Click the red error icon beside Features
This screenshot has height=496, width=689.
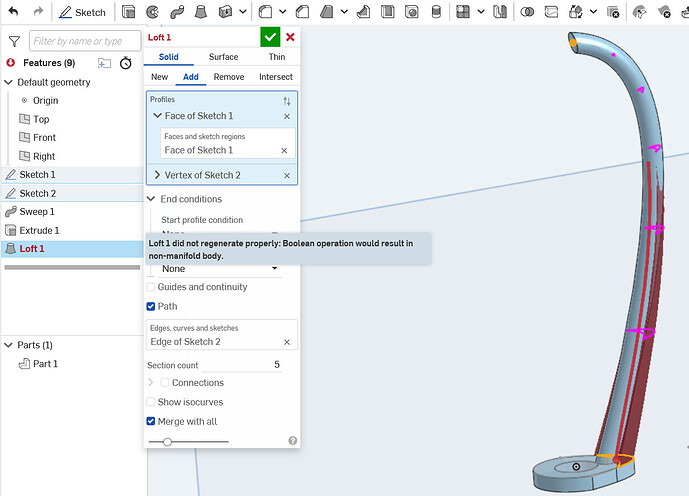11,63
